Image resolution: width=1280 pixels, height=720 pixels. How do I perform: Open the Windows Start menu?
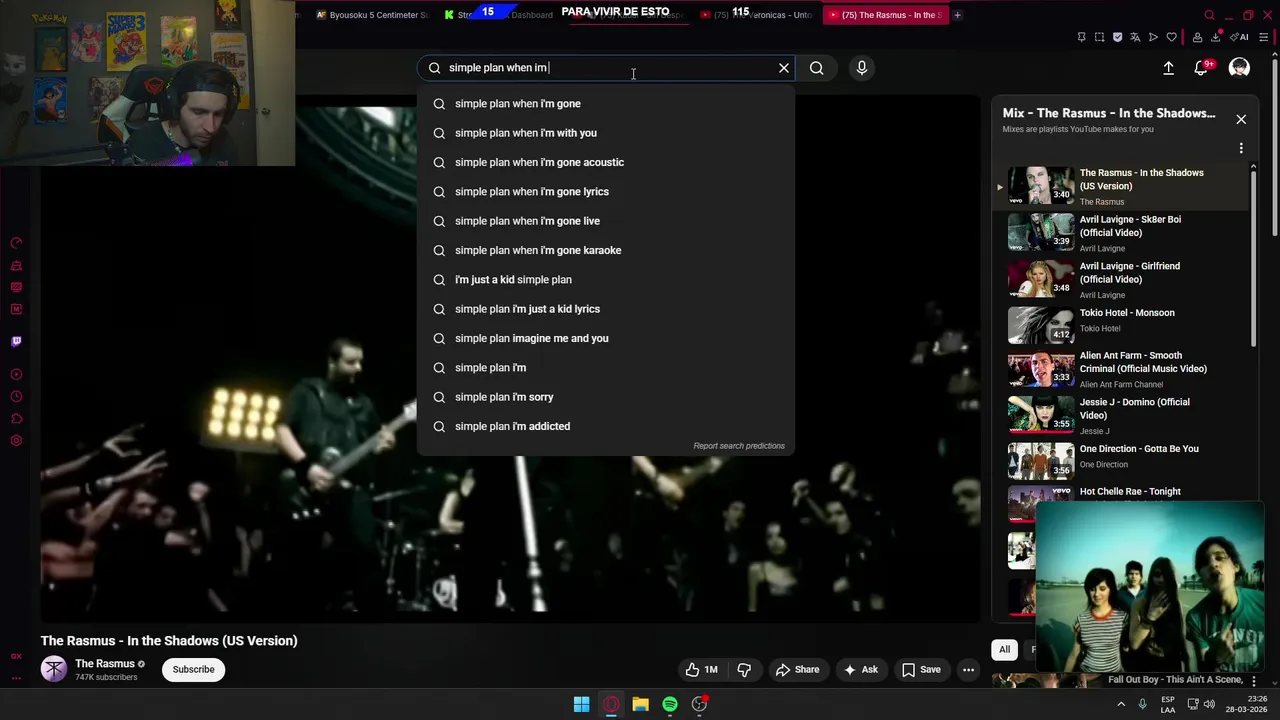(x=581, y=704)
